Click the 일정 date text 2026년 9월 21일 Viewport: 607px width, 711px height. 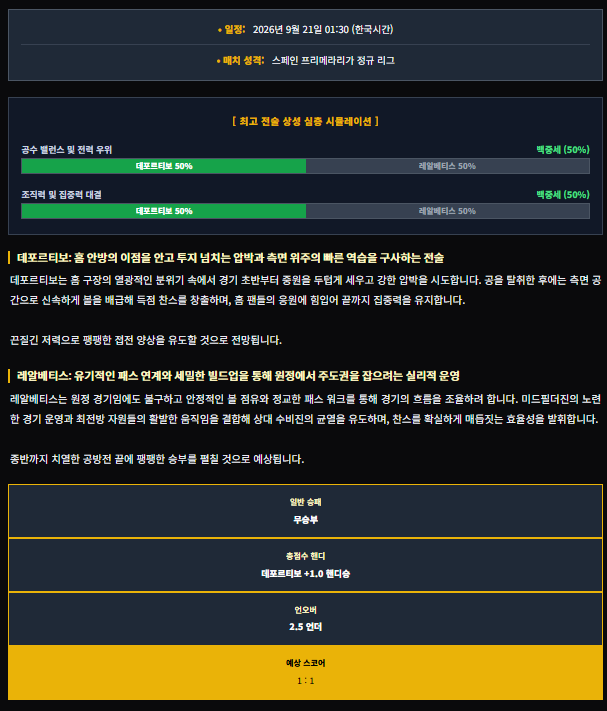pyautogui.click(x=287, y=29)
